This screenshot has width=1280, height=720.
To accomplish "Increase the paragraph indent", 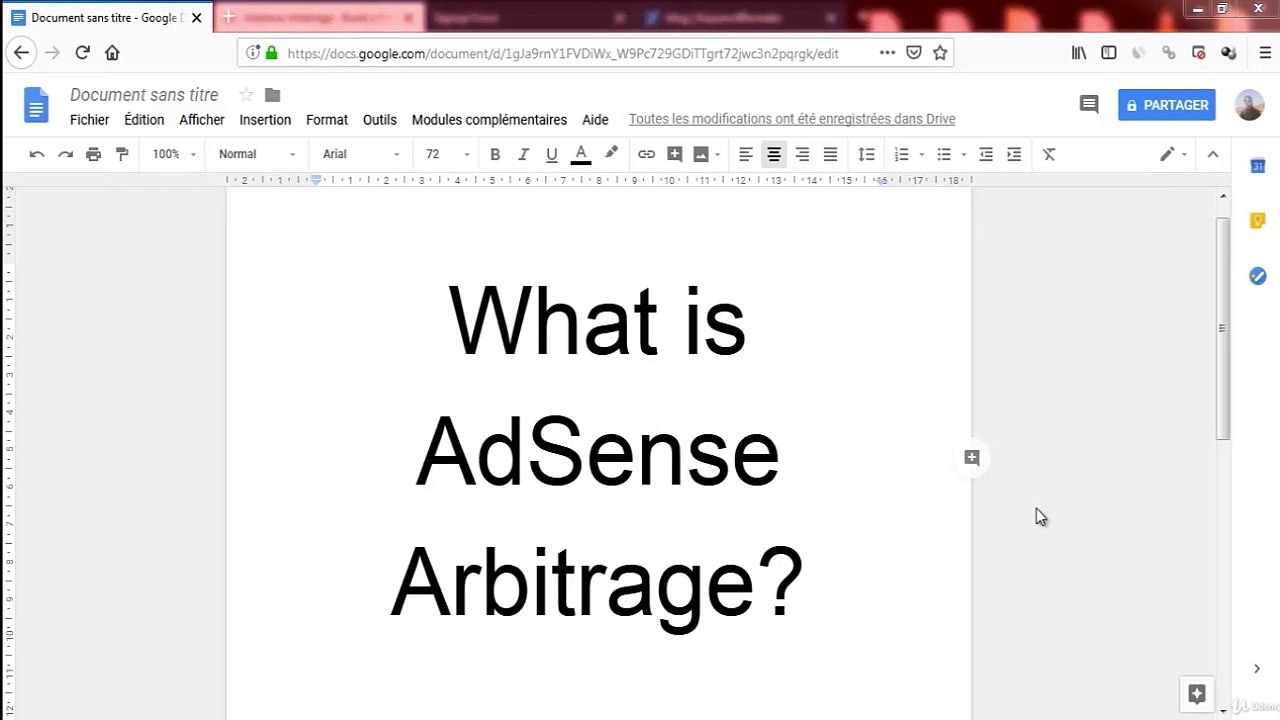I will point(1014,154).
